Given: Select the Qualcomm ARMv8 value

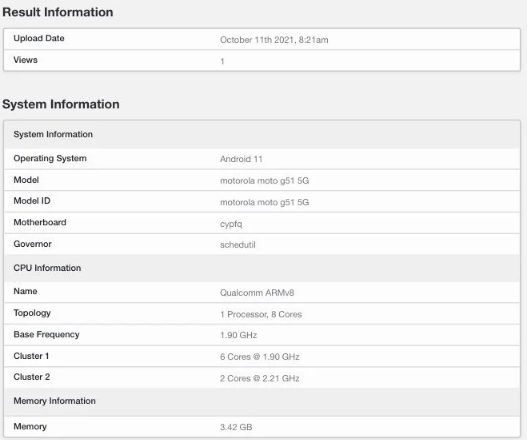Looking at the screenshot, I should (x=257, y=293).
